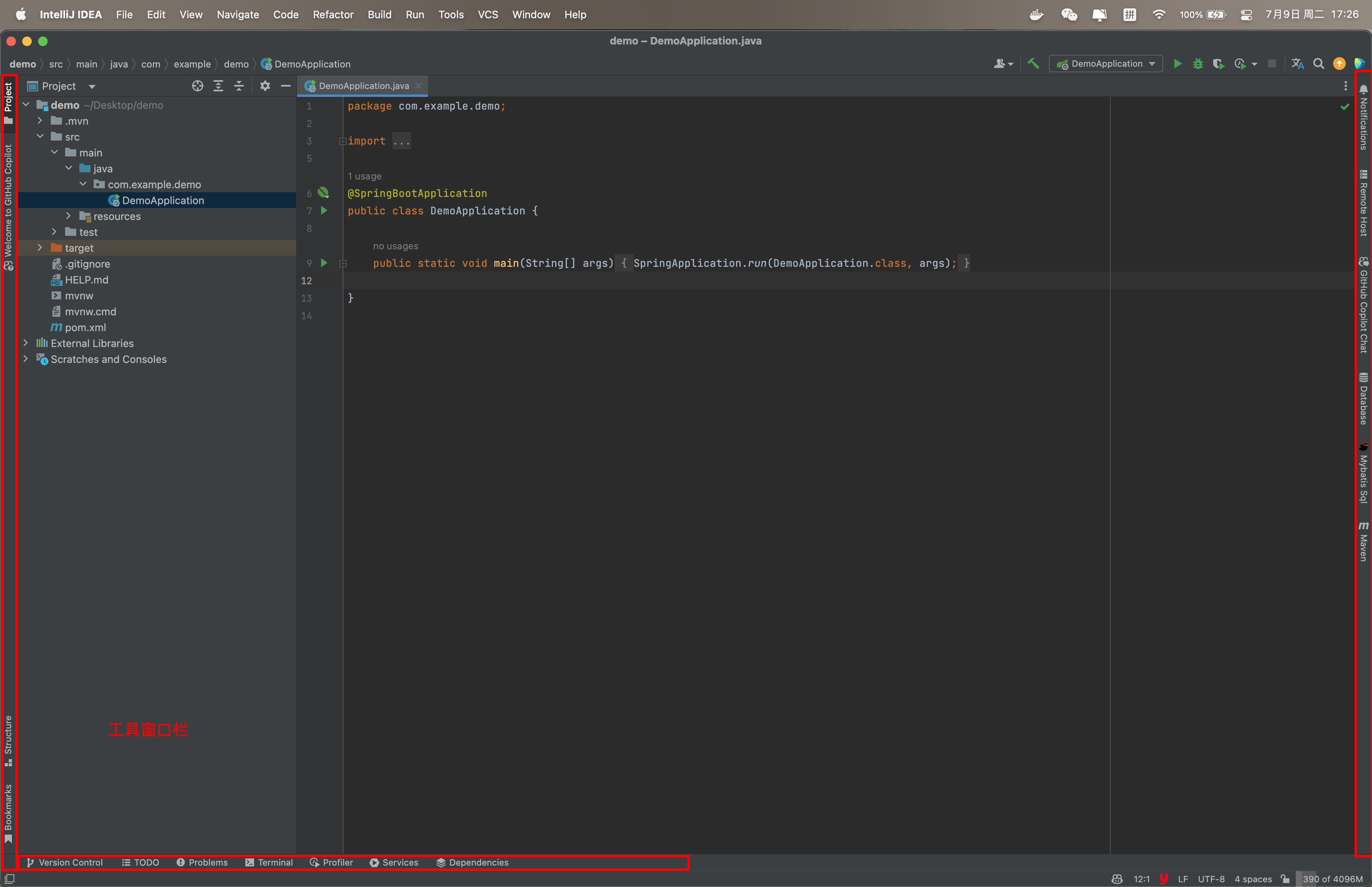Click the Select Opened File crosshair icon
1372x887 pixels.
(197, 86)
